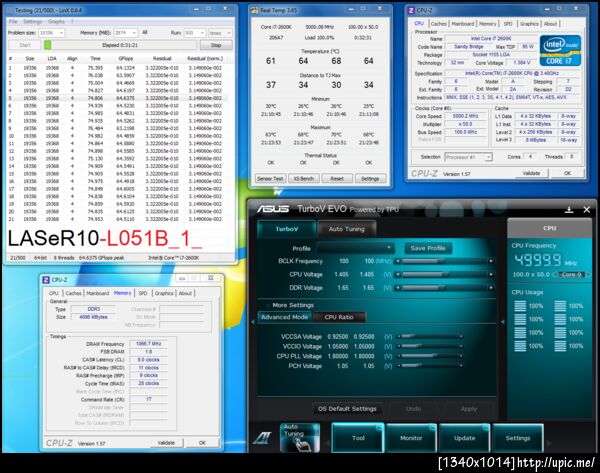This screenshot has height=473, width=600.
Task: Decrease VCCIO Voltage with the slider's left arrow
Action: [399, 346]
